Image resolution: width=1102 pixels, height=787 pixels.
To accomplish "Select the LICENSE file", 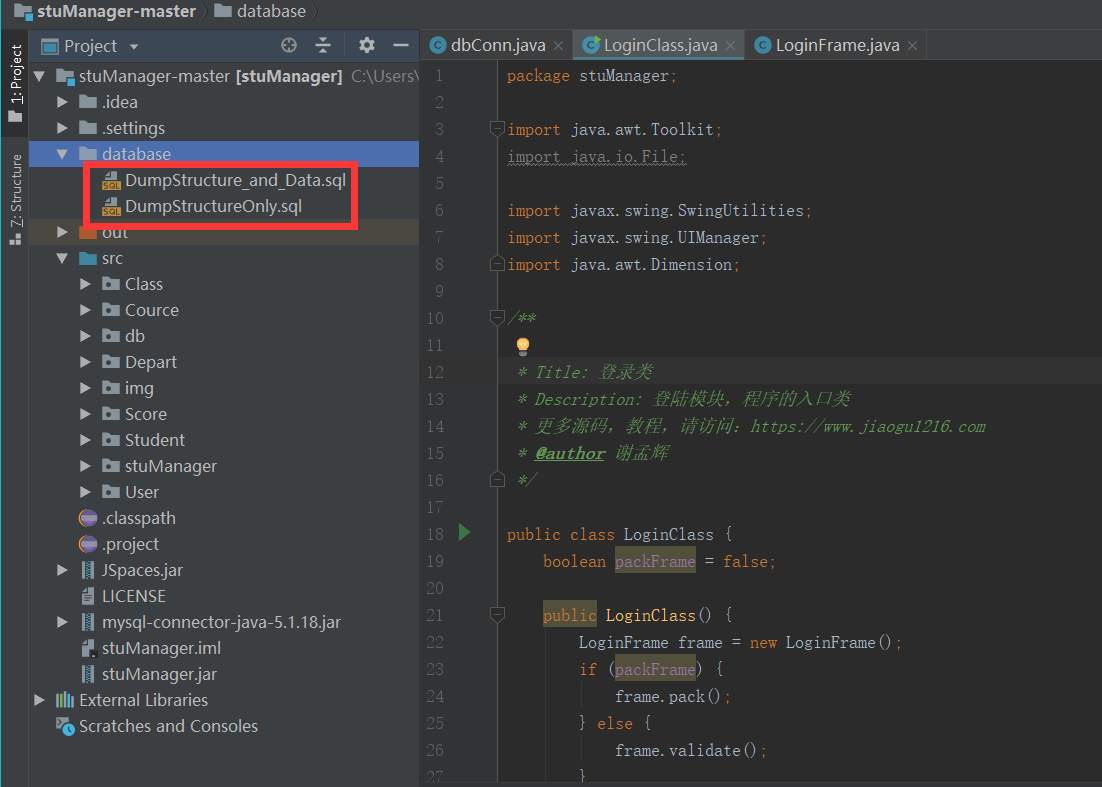I will pos(134,596).
